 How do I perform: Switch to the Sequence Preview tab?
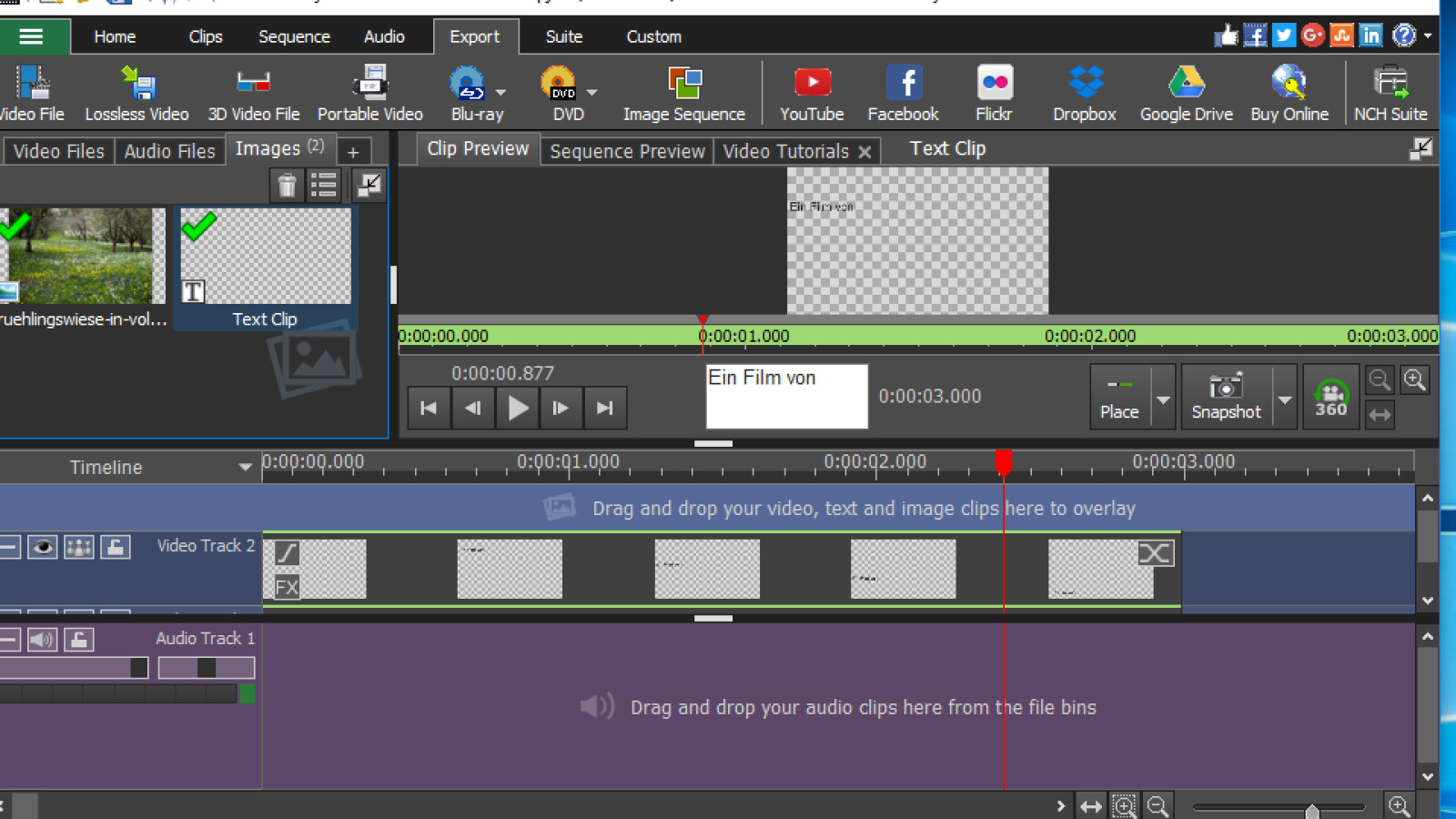coord(626,150)
